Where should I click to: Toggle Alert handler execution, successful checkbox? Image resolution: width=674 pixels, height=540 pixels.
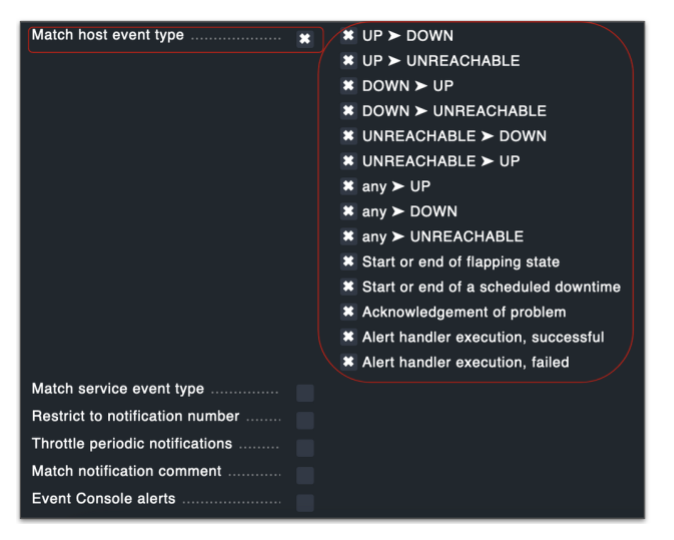(x=348, y=337)
